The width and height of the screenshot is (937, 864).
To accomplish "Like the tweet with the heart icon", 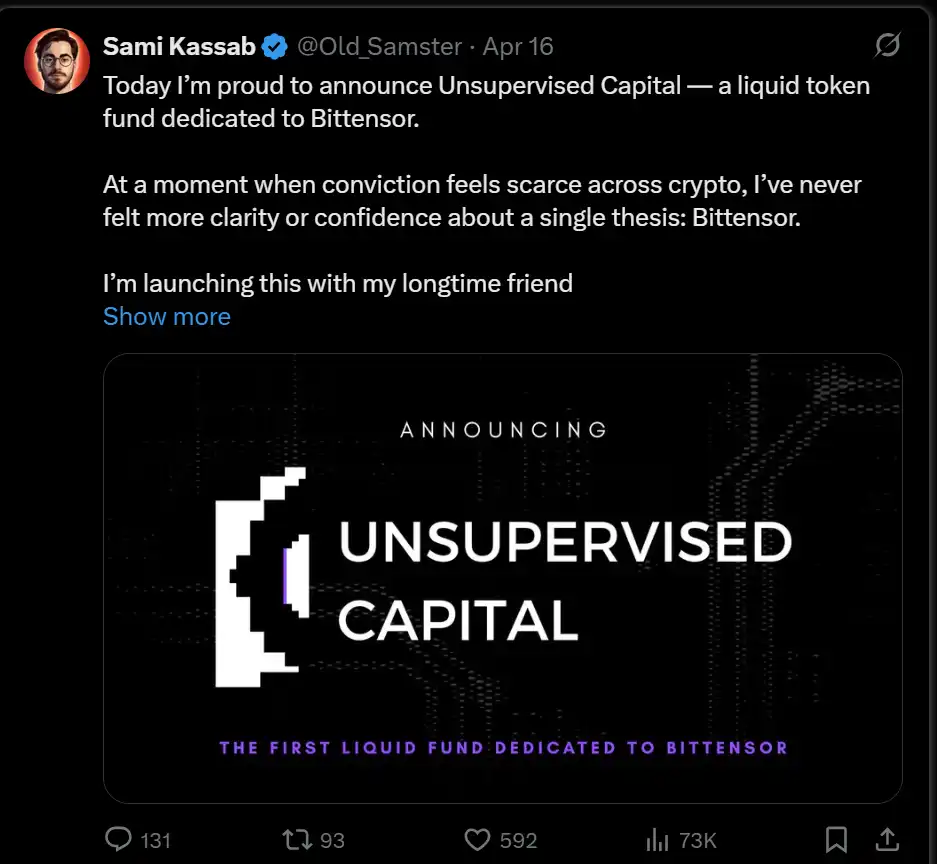I will pos(479,839).
